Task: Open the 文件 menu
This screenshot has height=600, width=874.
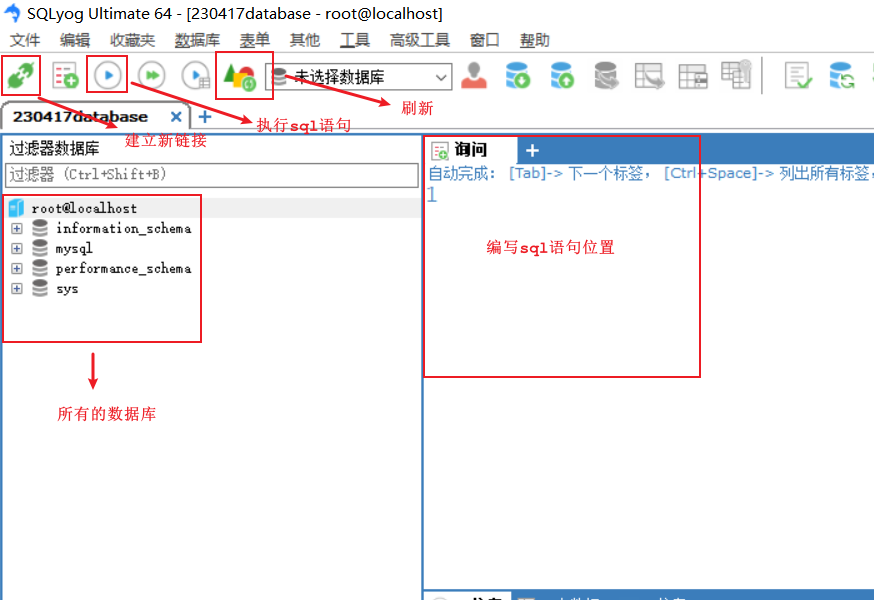Action: (25, 40)
